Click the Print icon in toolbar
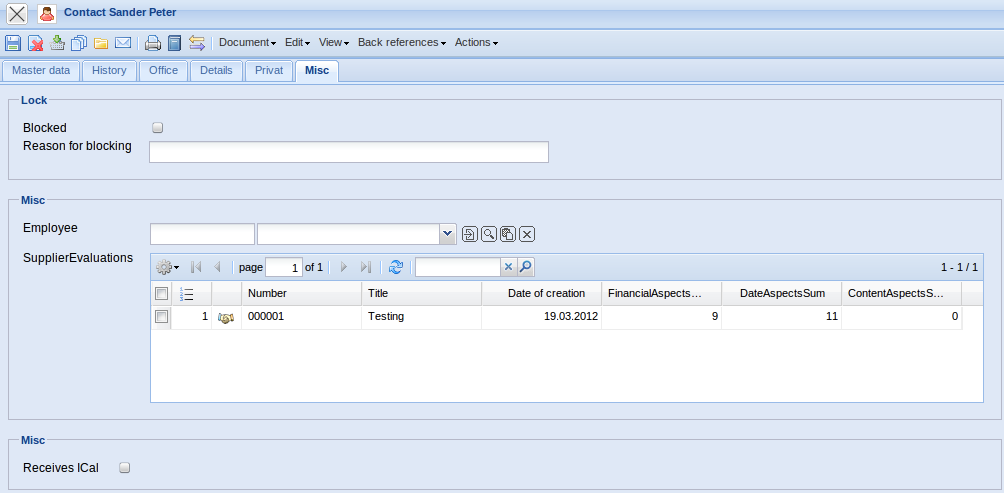 [x=152, y=43]
